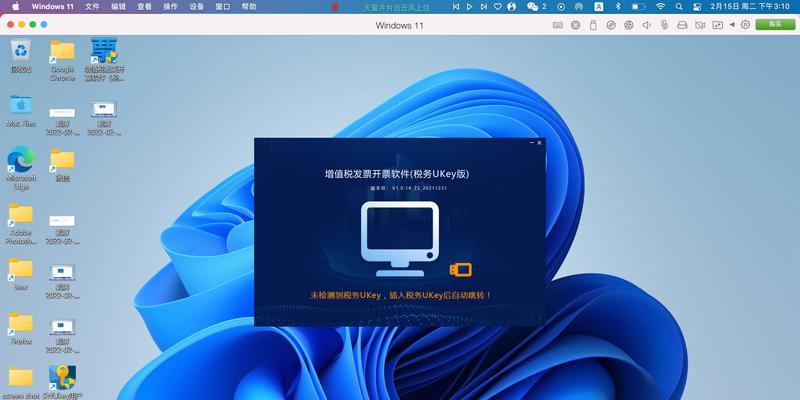Collapse the Parallels toolbar icons with the arrow
The image size is (800, 400).
(732, 25)
